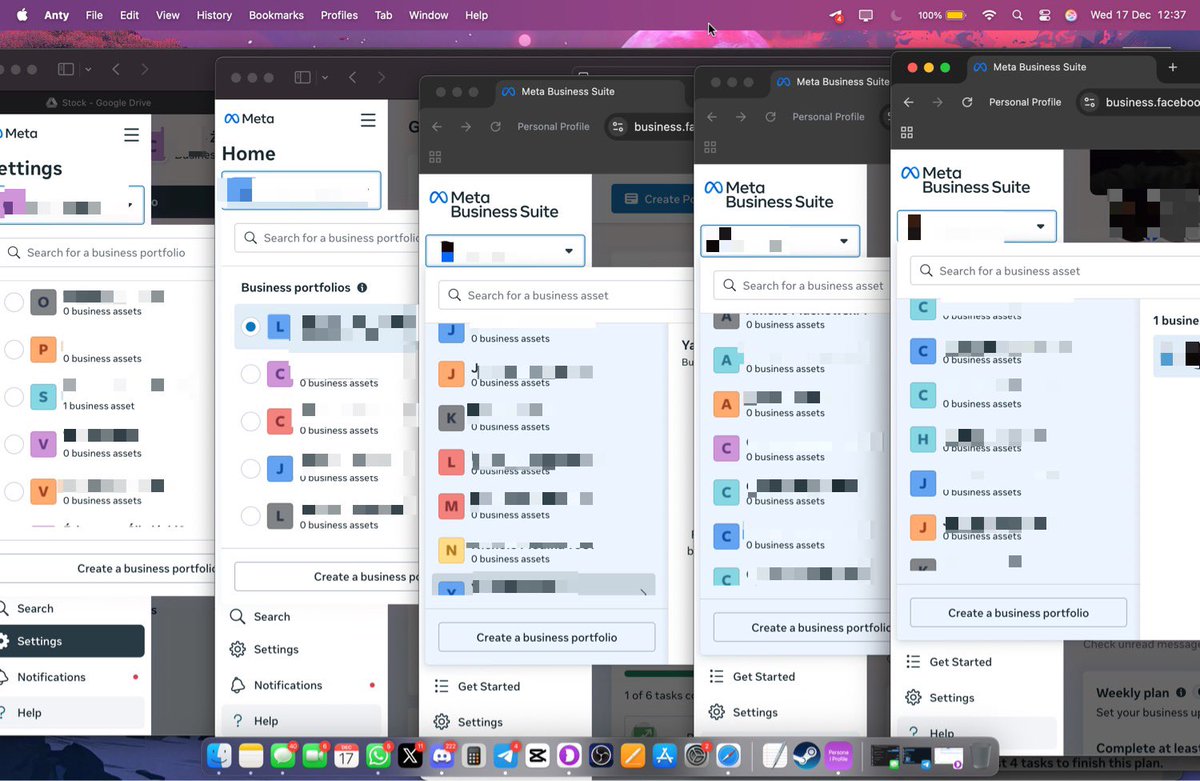Reload page in frontmost Meta Business Suite window

tap(967, 102)
